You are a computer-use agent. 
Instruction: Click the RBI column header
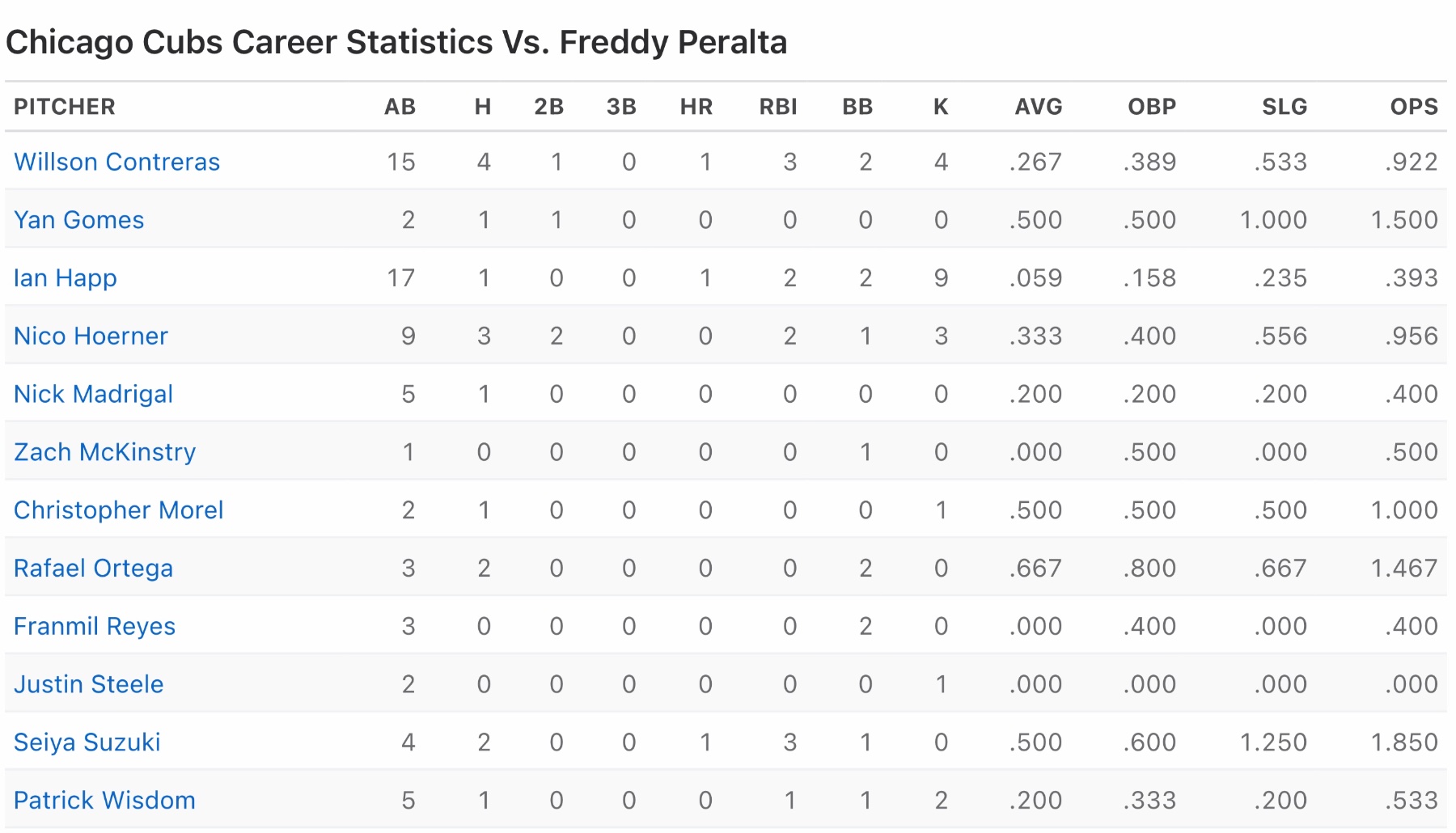point(777,107)
